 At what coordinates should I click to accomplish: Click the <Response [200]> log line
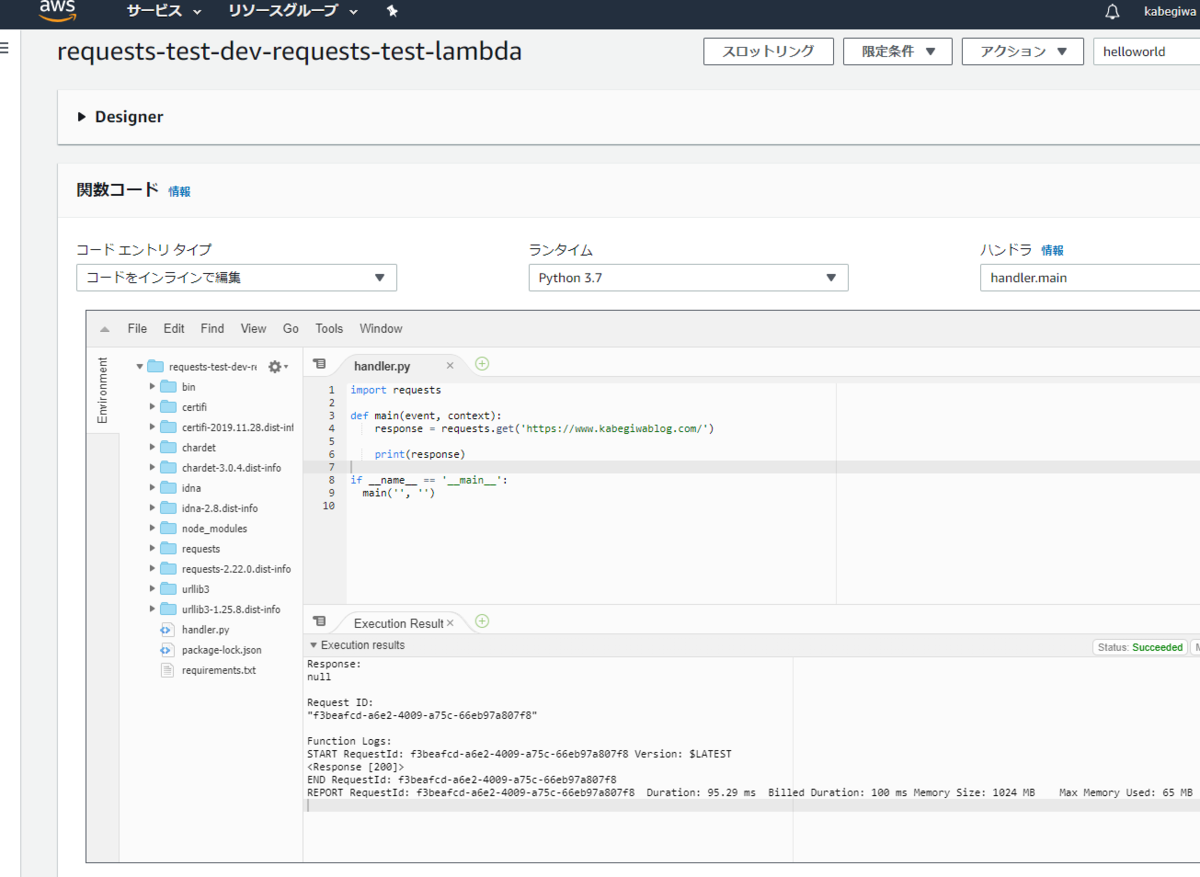click(355, 766)
